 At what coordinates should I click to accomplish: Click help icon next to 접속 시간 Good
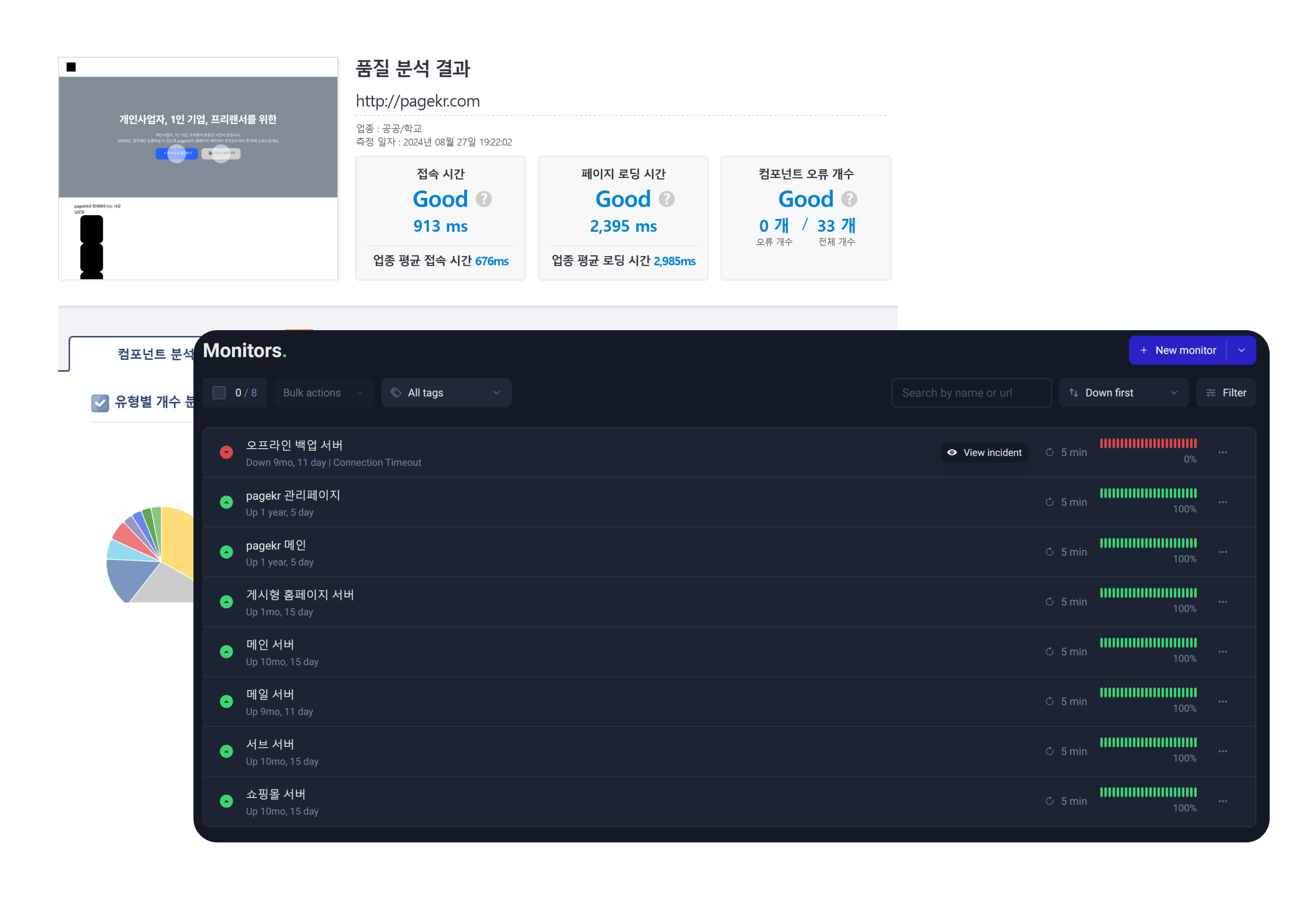pos(483,199)
